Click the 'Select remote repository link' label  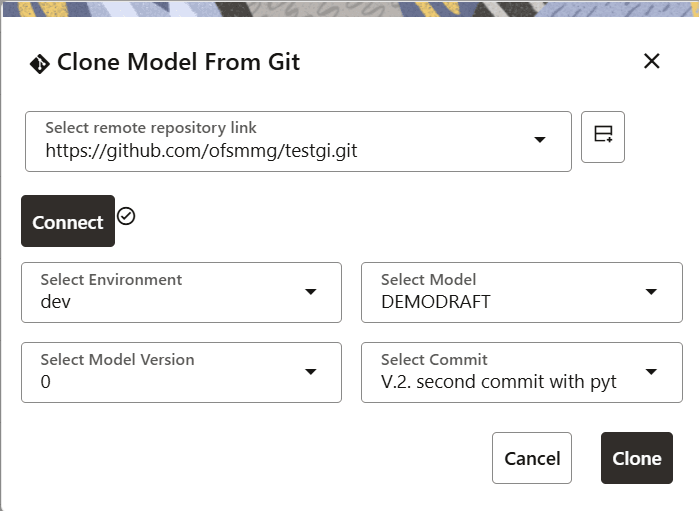151,128
